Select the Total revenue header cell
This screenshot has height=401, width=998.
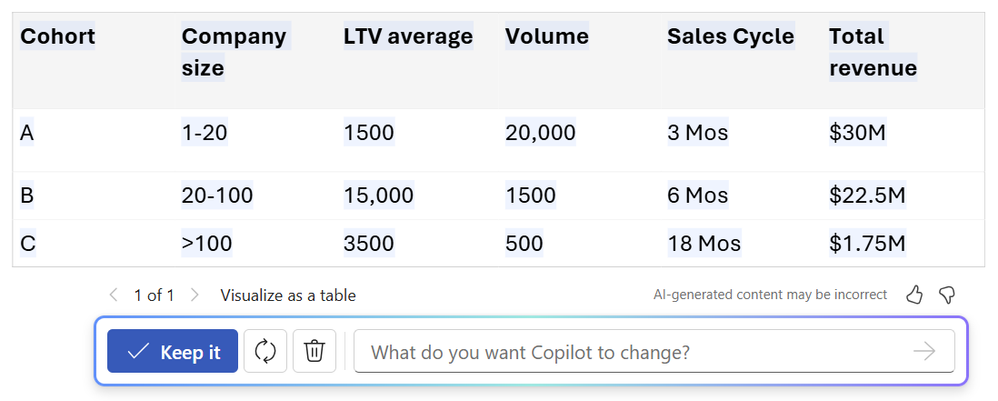[x=873, y=52]
